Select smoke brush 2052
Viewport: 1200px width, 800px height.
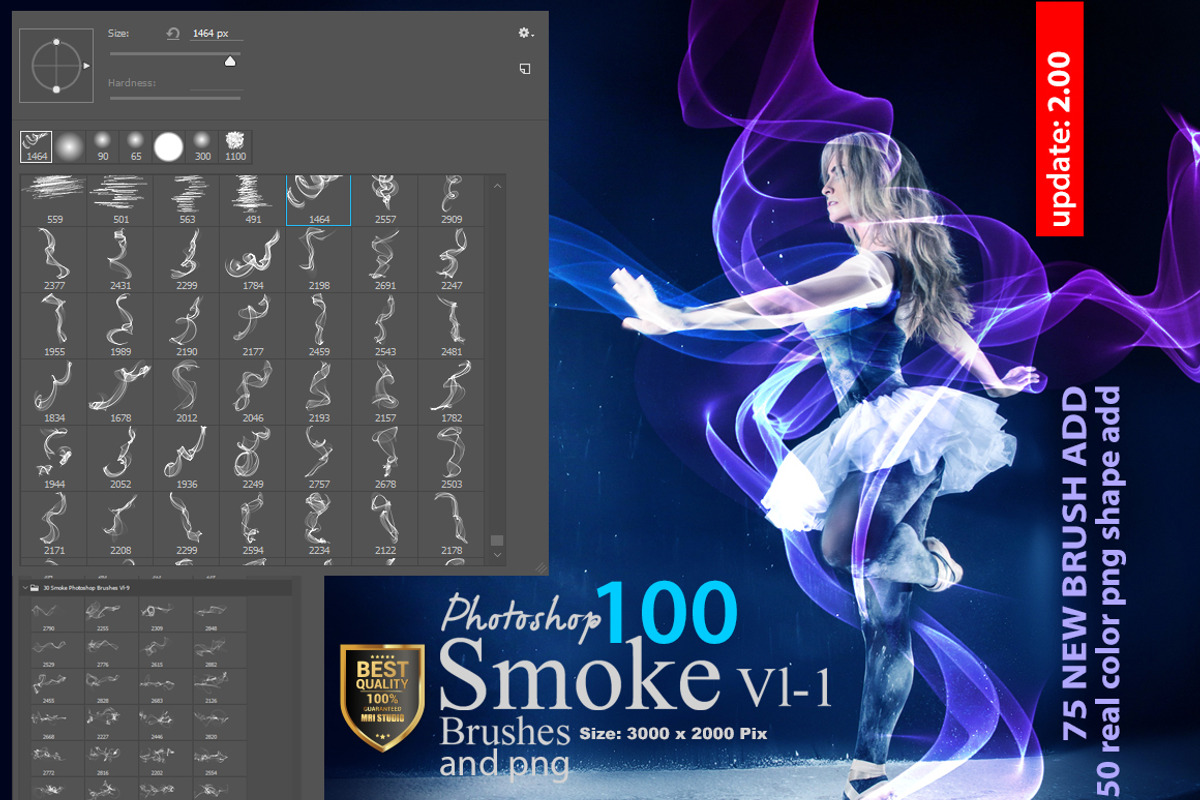click(120, 458)
